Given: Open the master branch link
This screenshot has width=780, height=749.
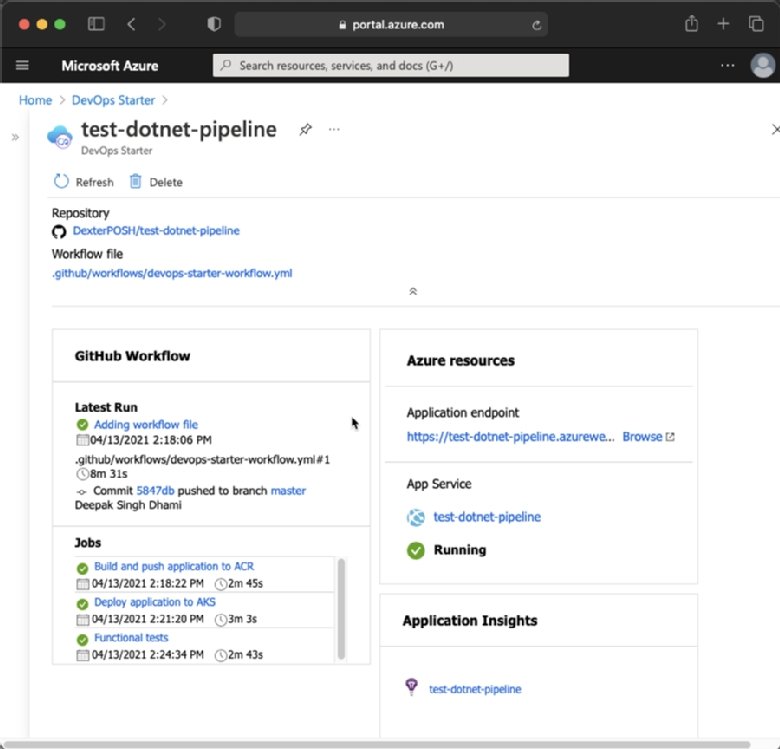Looking at the screenshot, I should click(x=289, y=491).
